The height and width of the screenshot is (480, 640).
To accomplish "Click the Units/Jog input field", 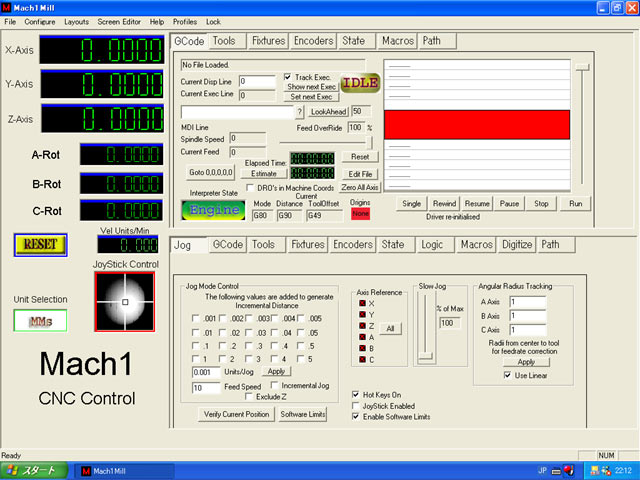I will 206,372.
